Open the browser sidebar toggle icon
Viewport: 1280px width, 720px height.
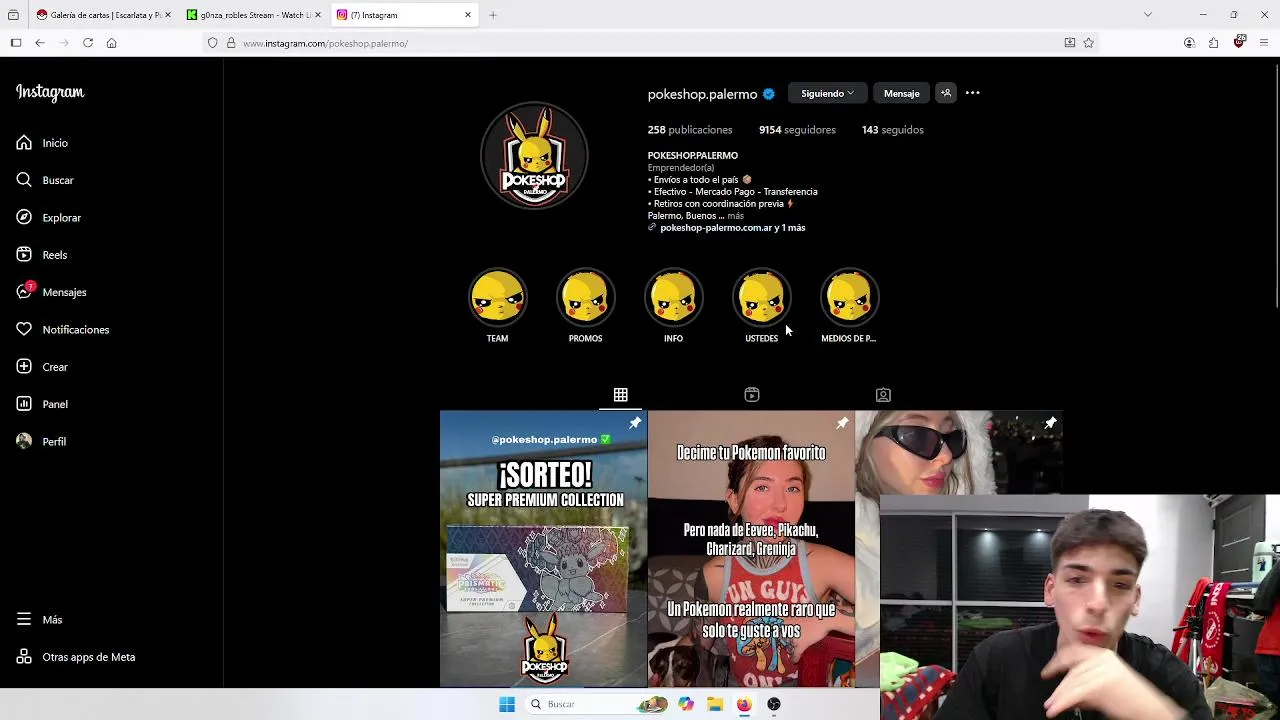(x=16, y=43)
